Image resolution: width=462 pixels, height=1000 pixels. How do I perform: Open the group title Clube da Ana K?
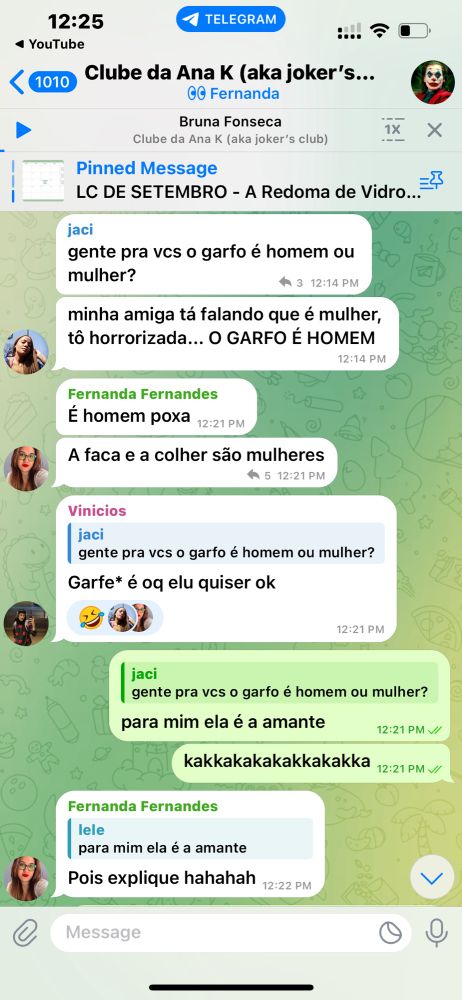(230, 73)
